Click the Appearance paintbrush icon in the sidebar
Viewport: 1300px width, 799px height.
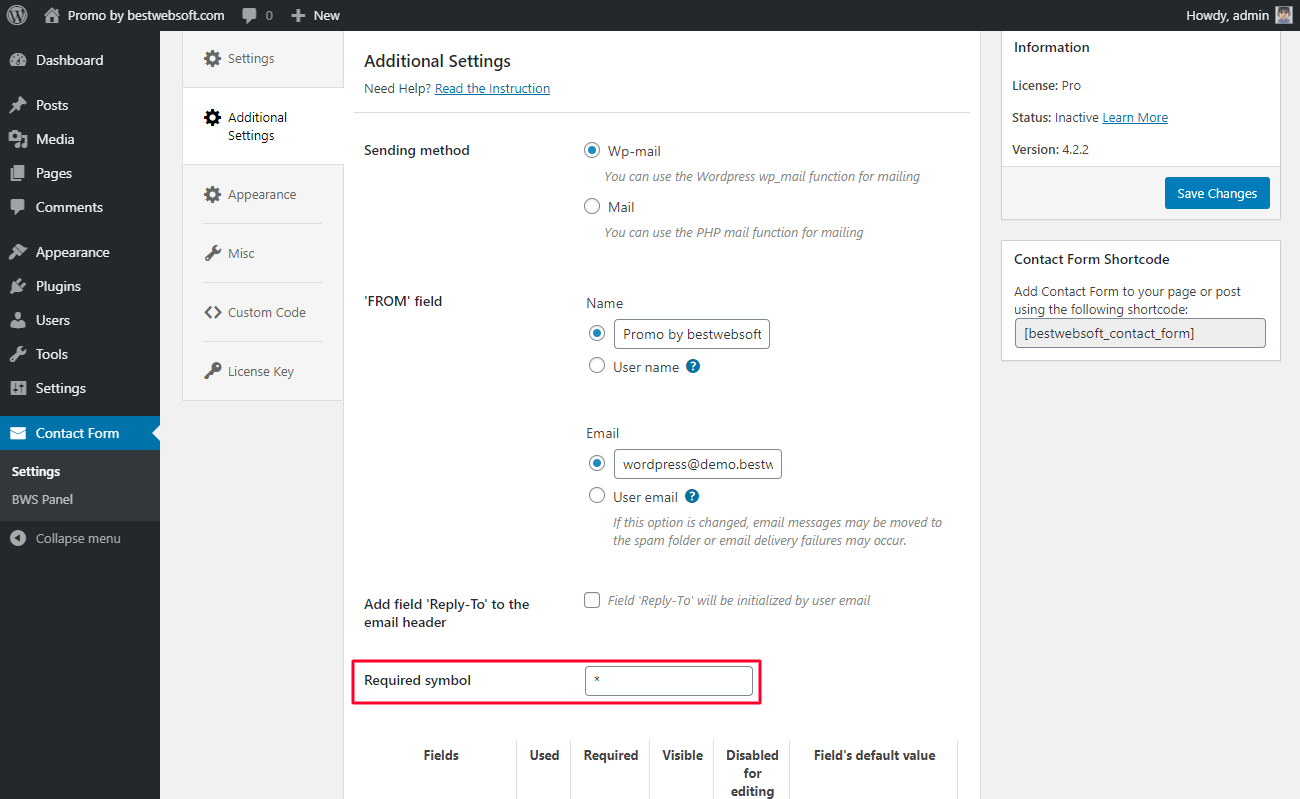click(18, 252)
